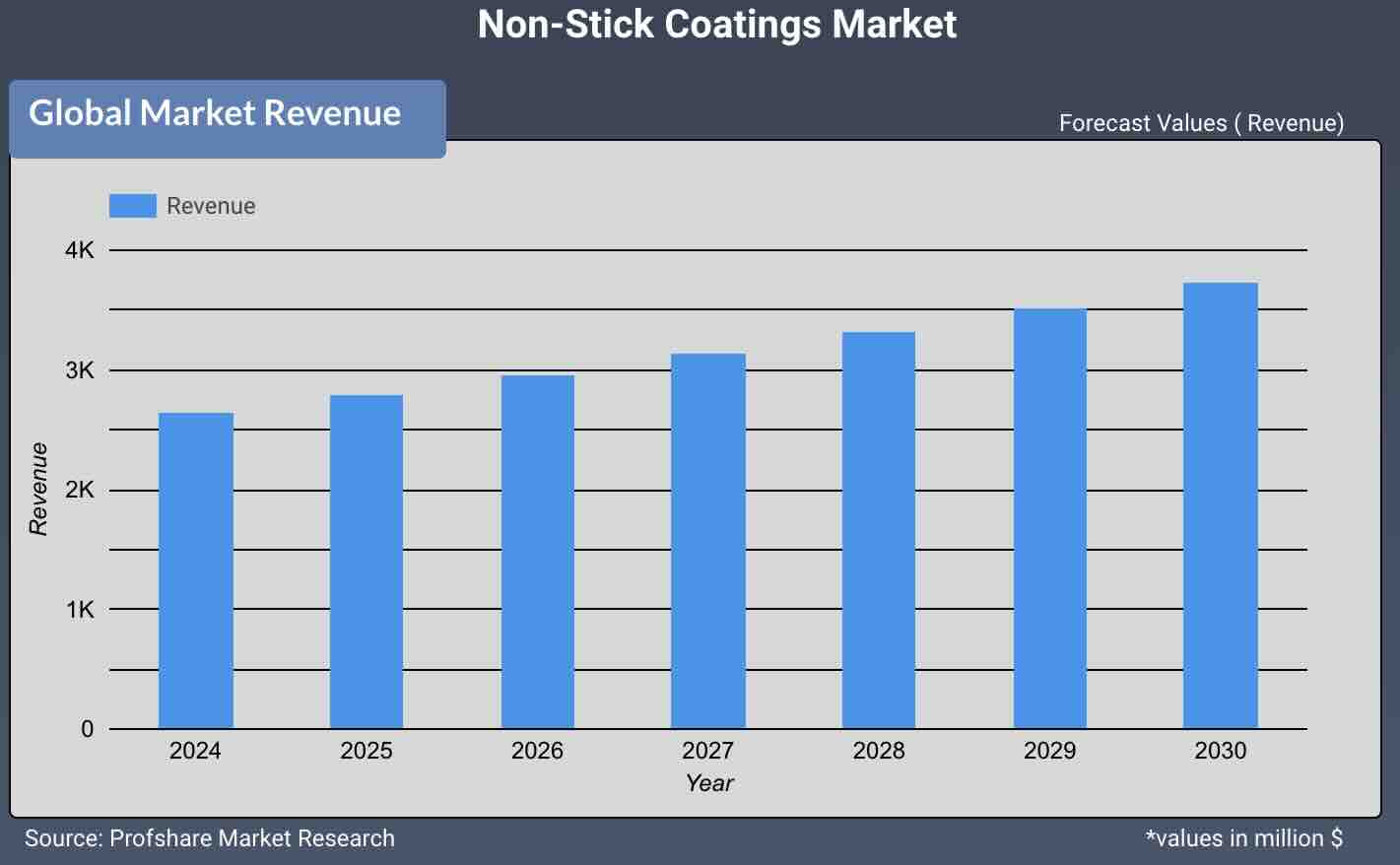Select the 2027 revenue bar
The image size is (1400, 865).
click(x=708, y=541)
